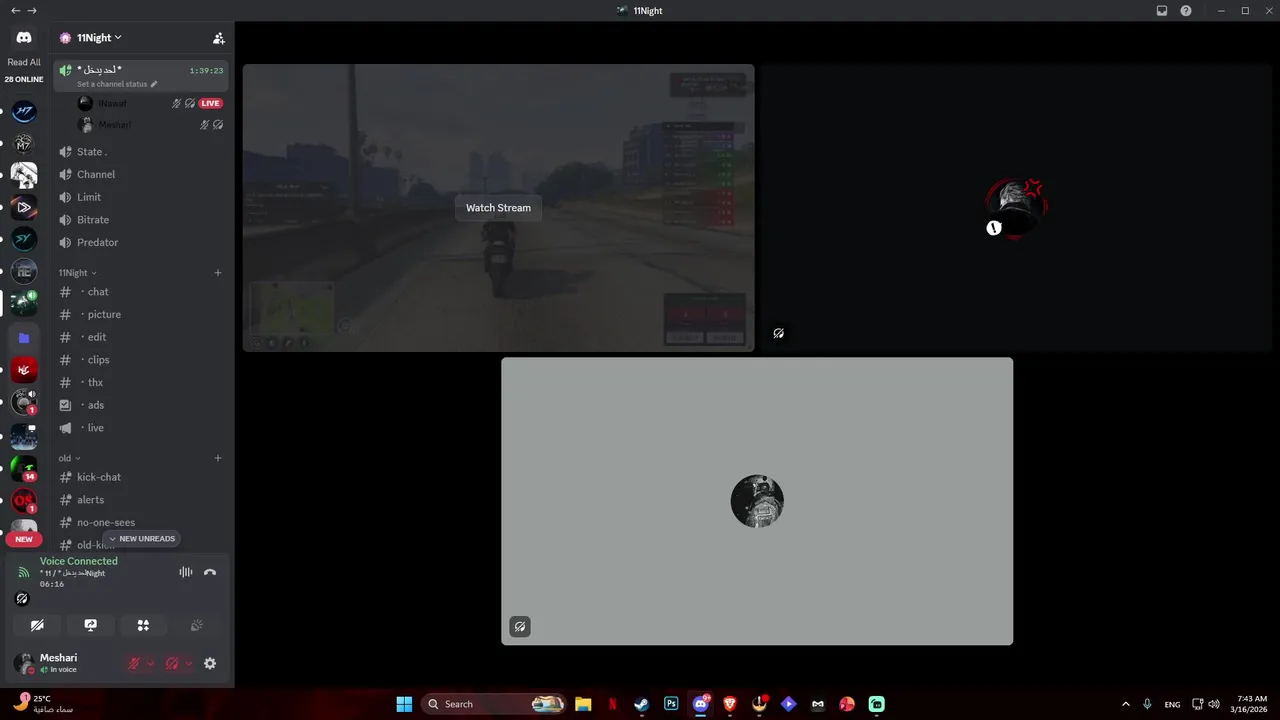Image resolution: width=1280 pixels, height=720 pixels.
Task: Open headphone output options arrow
Action: [188, 663]
